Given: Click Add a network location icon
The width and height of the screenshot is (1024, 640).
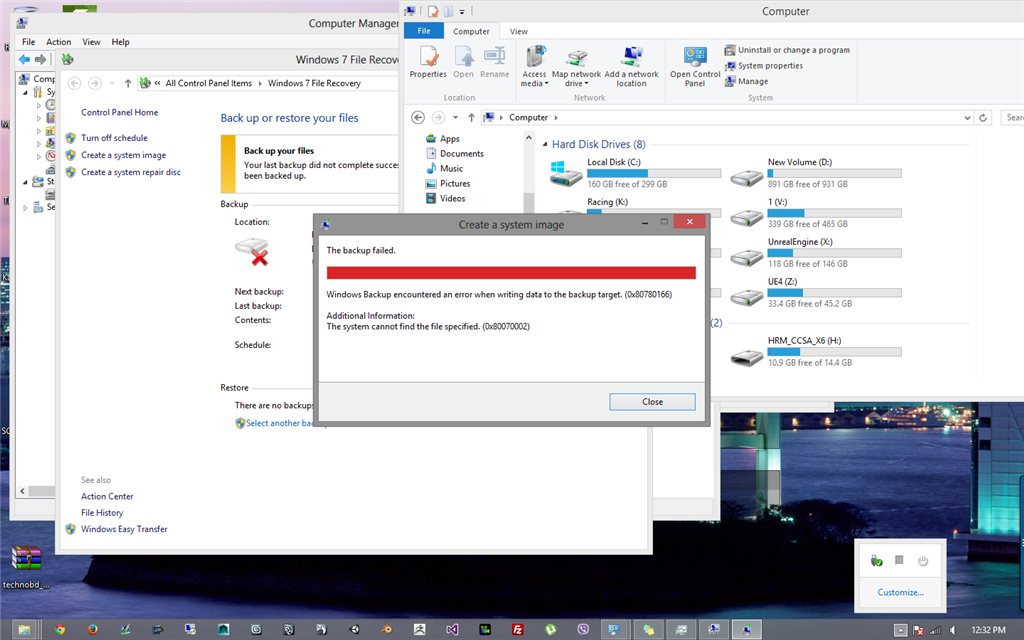Looking at the screenshot, I should [x=631, y=57].
